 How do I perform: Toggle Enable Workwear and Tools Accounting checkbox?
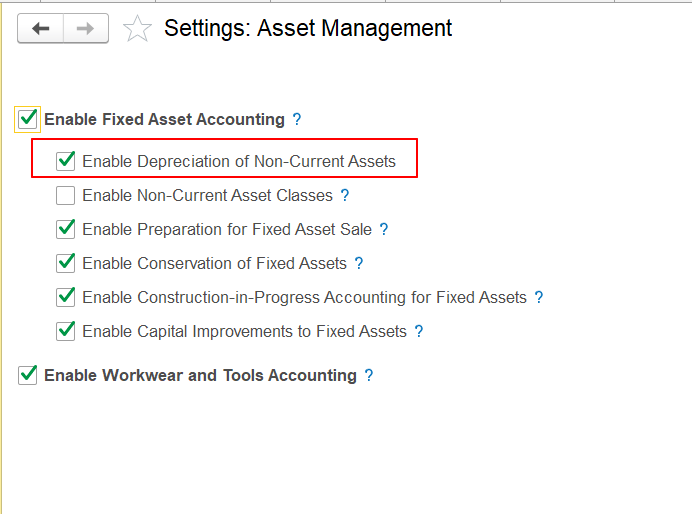[28, 376]
